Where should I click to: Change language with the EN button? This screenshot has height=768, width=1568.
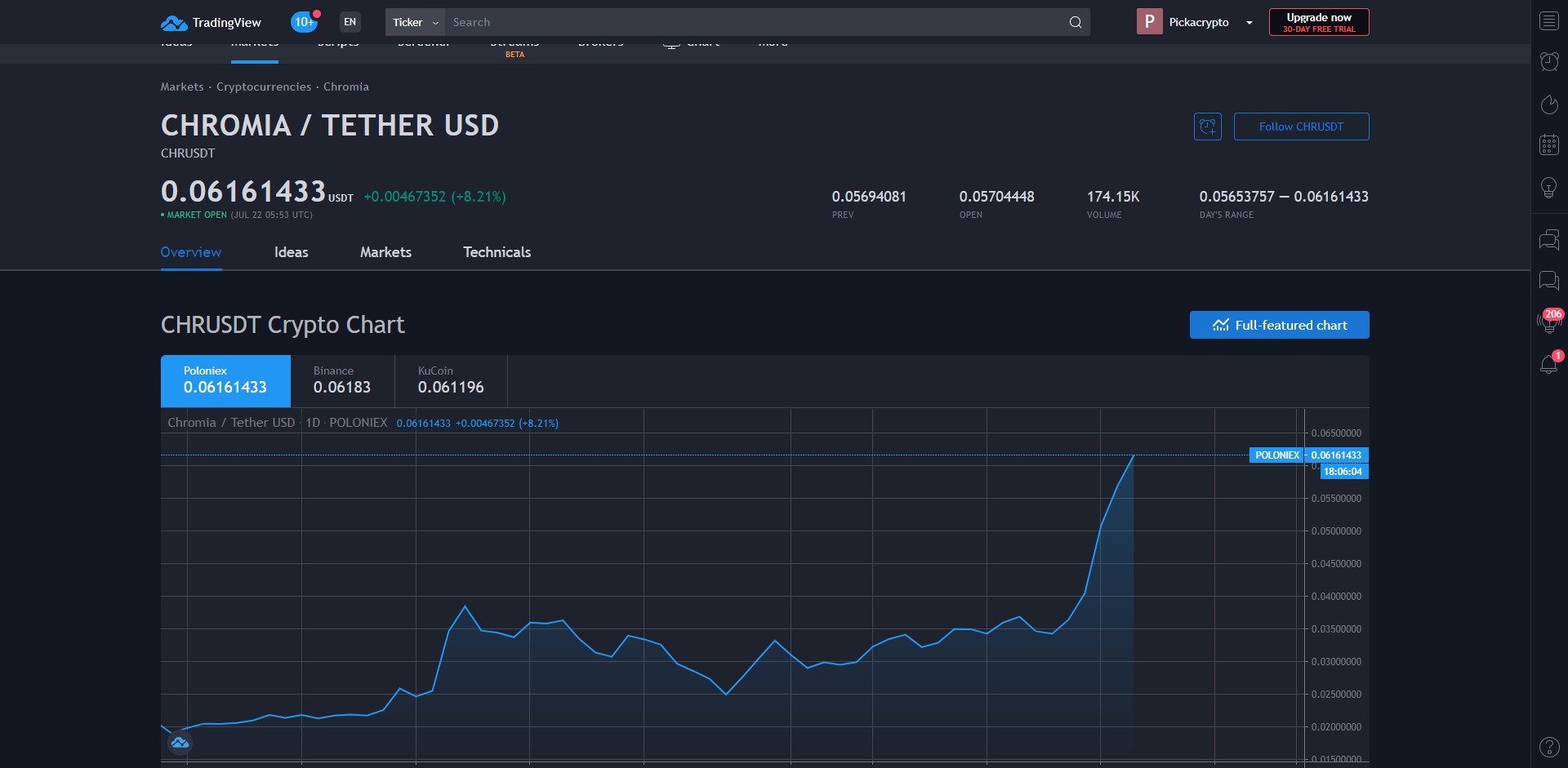(350, 22)
